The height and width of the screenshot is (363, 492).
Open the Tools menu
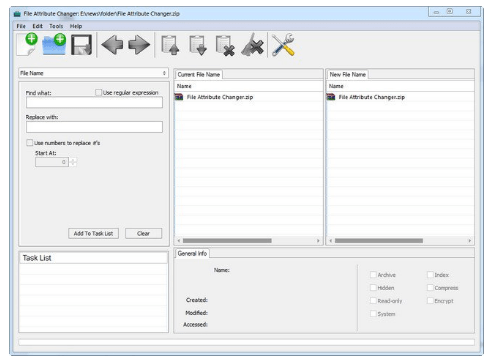pos(56,26)
